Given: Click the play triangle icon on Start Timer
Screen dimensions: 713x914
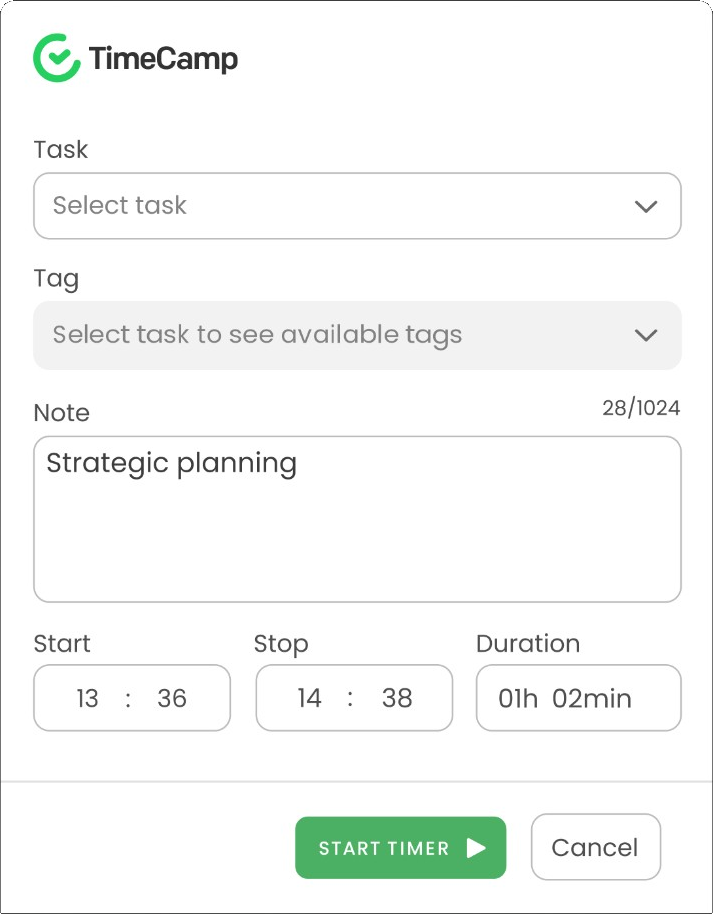Looking at the screenshot, I should [476, 848].
